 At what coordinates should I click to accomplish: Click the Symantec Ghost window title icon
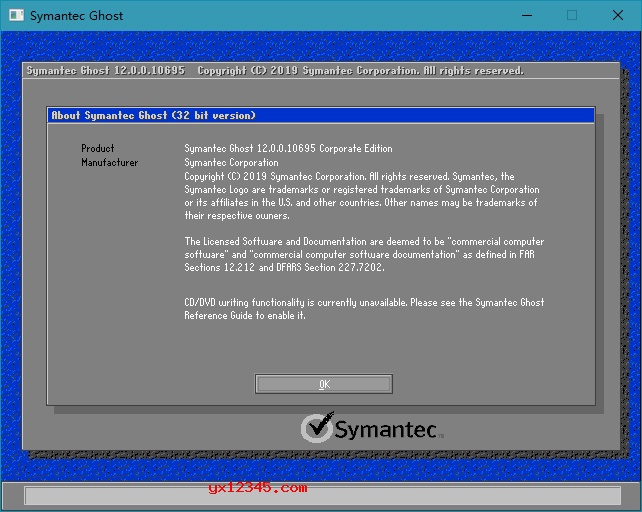tap(16, 16)
